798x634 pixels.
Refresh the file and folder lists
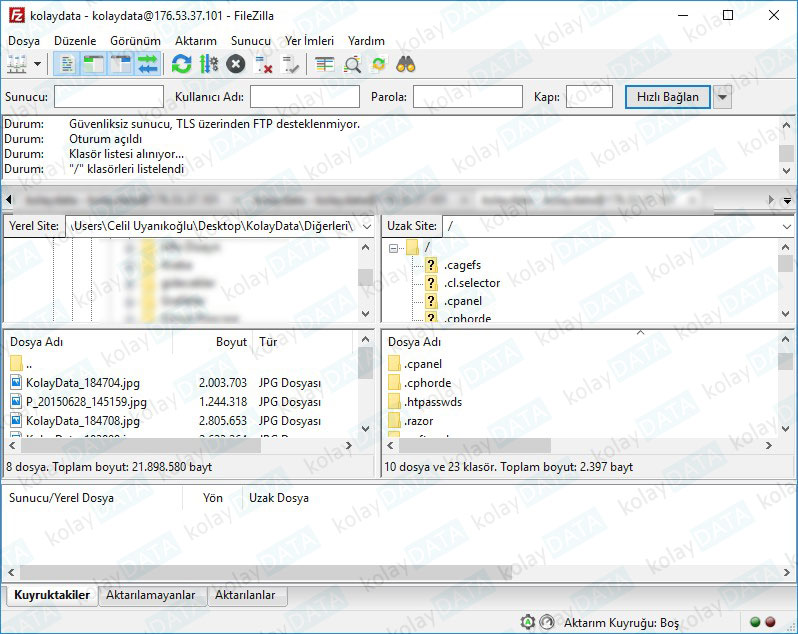click(x=182, y=65)
